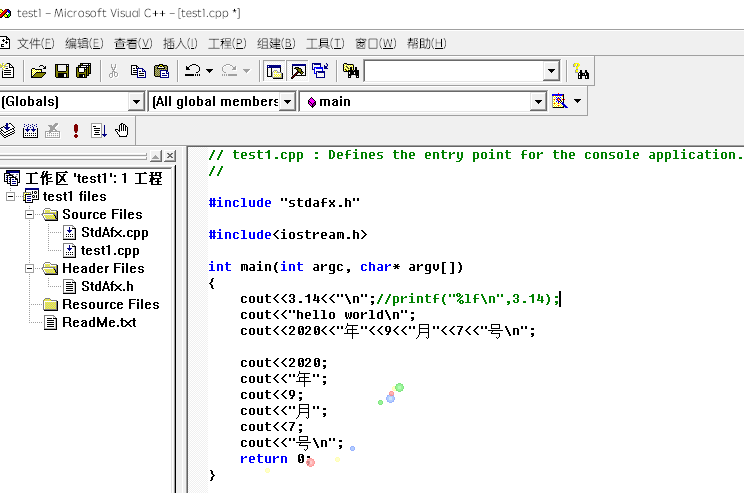Click the cout<<3.14 code line
Screen dimensions: 744x493
pyautogui.click(x=400, y=298)
